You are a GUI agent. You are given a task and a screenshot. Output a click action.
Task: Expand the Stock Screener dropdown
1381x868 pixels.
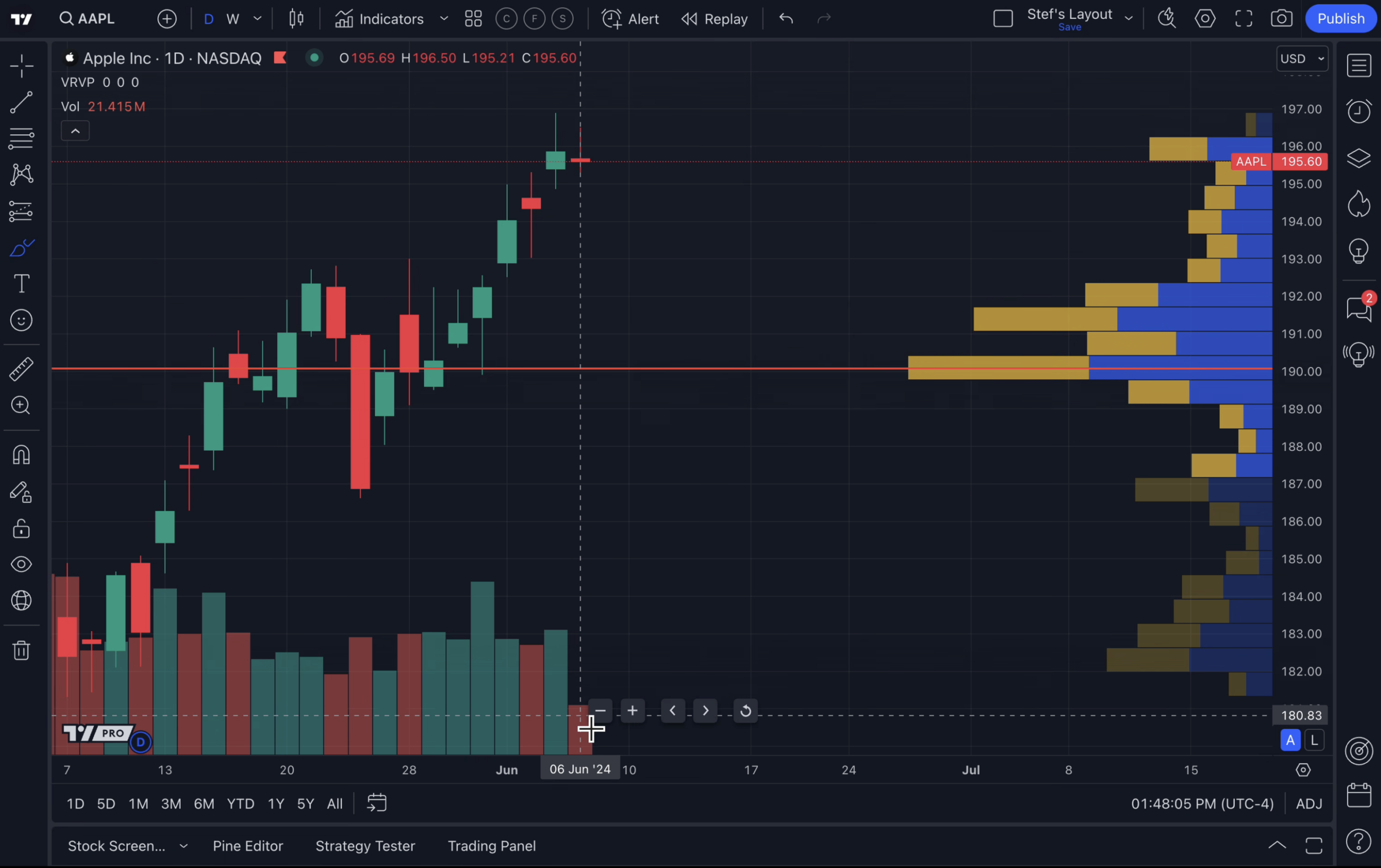click(x=183, y=846)
